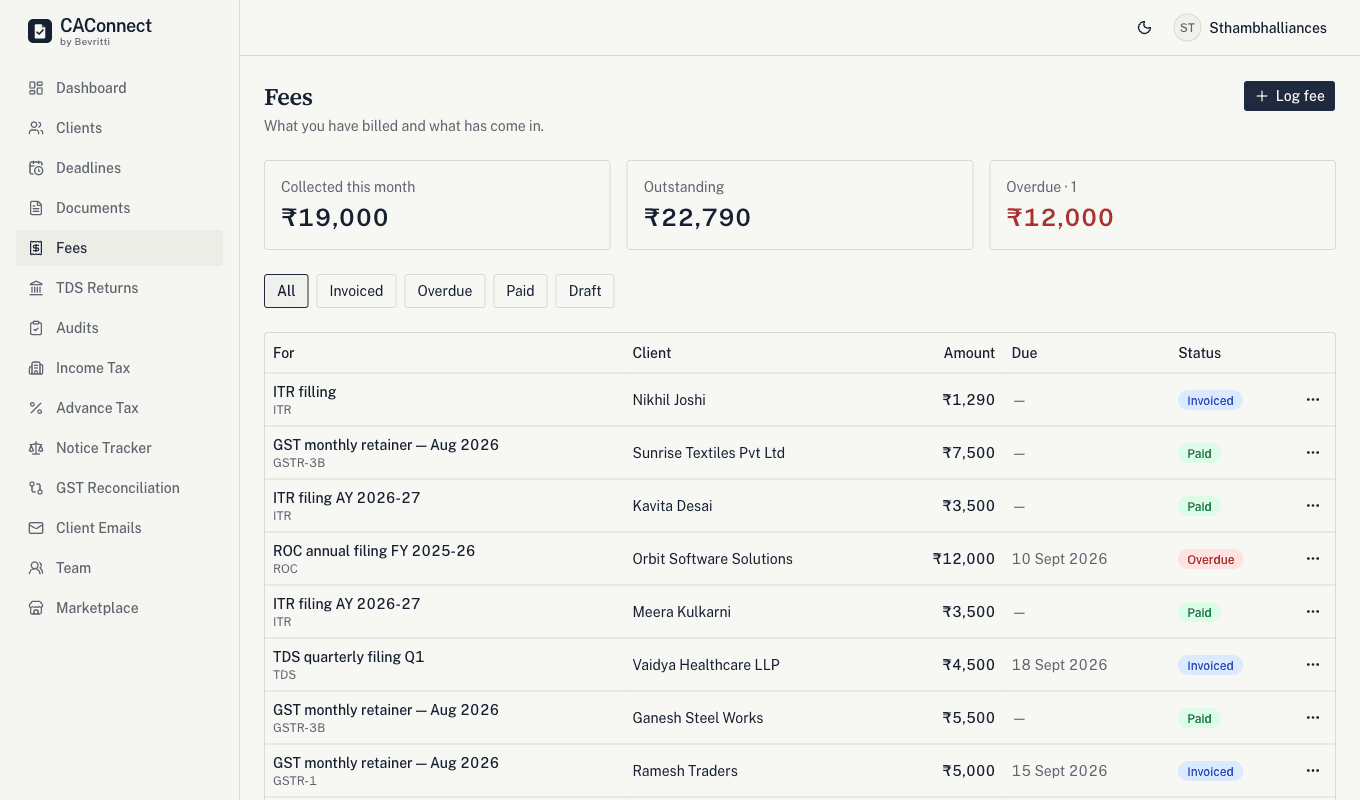Click the ST user avatar
Image resolution: width=1360 pixels, height=800 pixels.
click(x=1187, y=28)
